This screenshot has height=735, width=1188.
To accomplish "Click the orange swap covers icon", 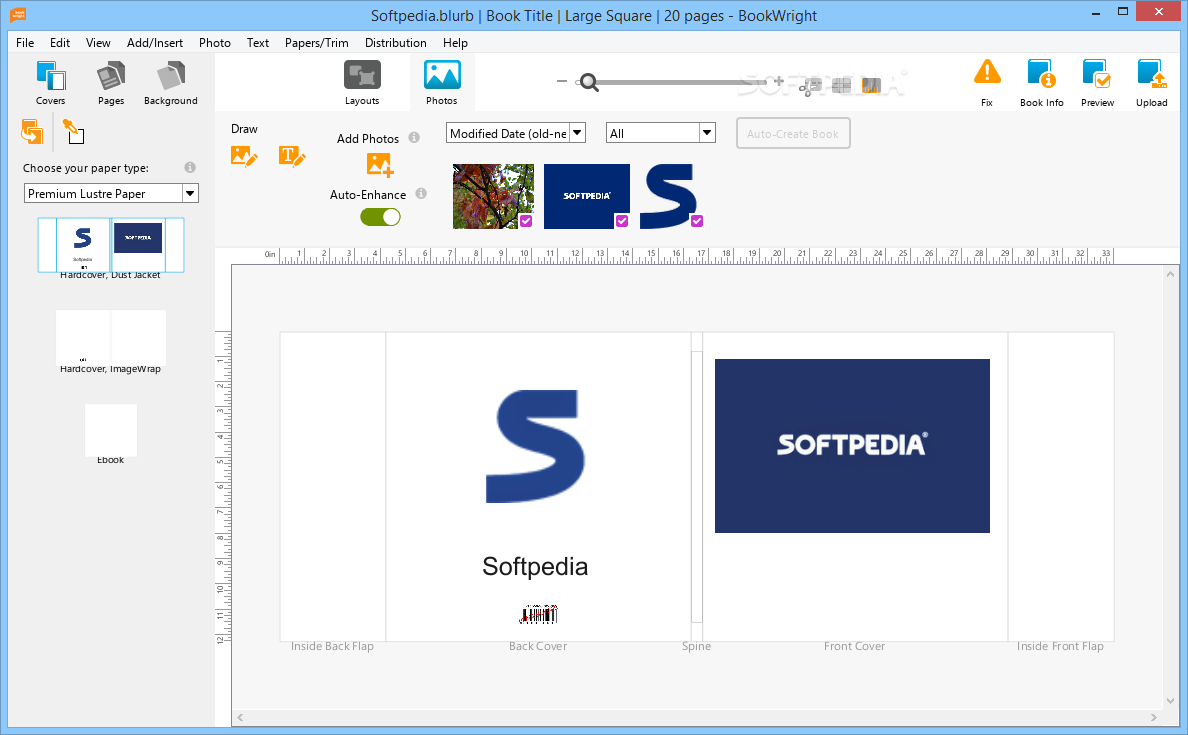I will tap(32, 132).
